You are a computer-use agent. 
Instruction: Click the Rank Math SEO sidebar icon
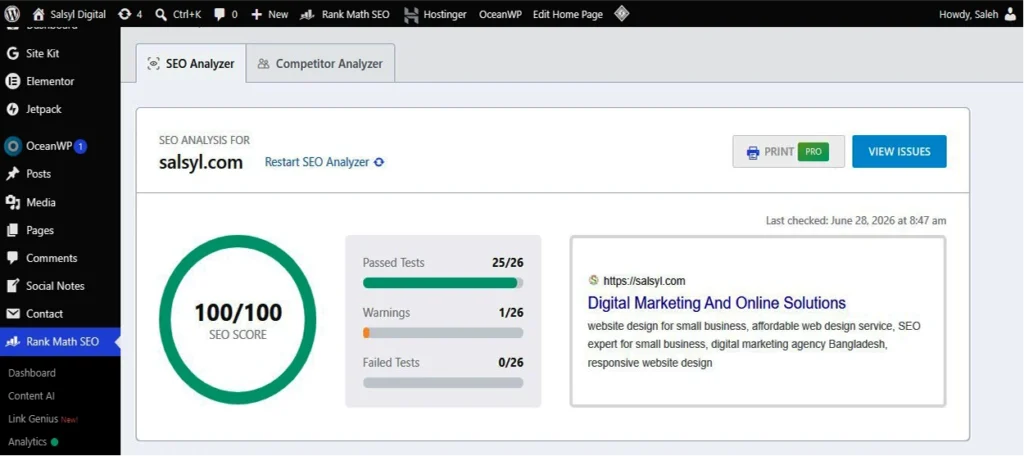coord(12,341)
